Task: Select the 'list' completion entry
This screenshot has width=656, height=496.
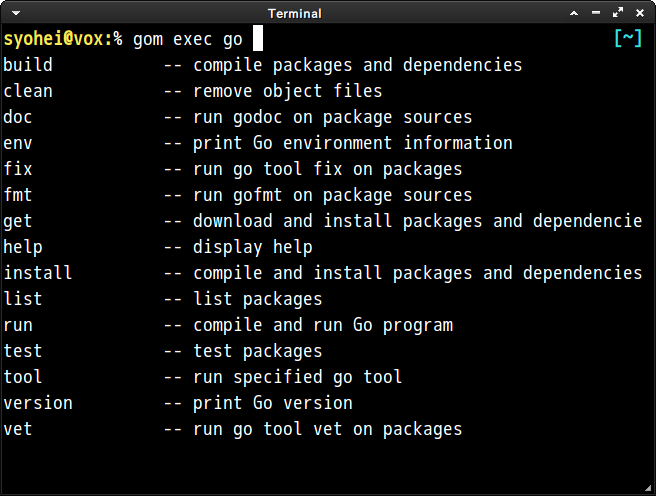Action: 23,299
